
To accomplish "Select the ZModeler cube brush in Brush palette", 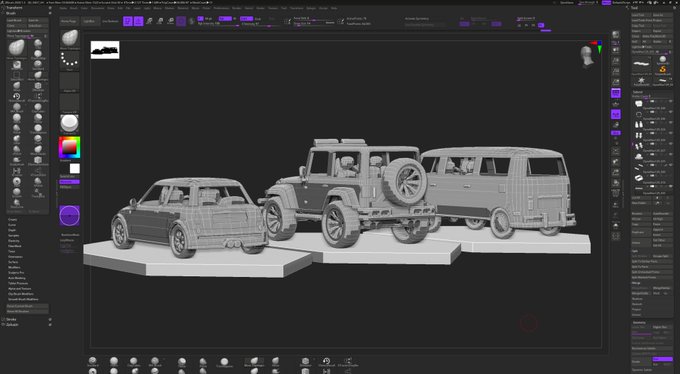I will (38, 86).
